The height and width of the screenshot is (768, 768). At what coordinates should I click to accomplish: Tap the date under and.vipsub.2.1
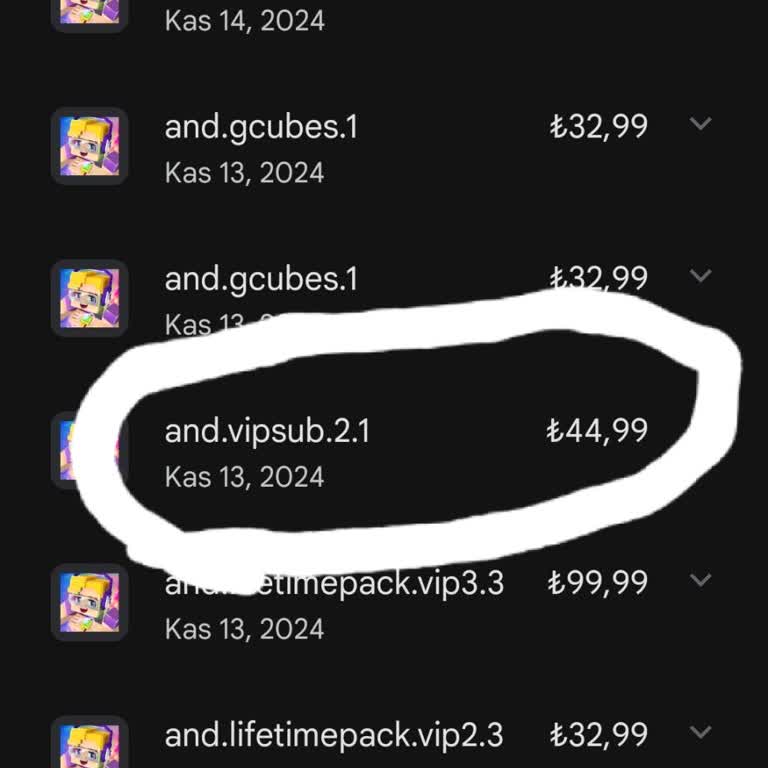244,477
